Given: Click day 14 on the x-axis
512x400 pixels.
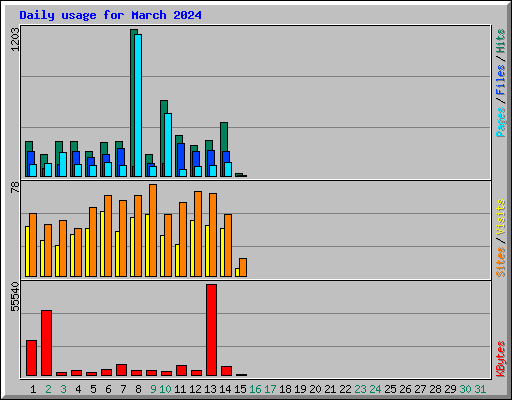Looking at the screenshot, I should pos(225,389).
